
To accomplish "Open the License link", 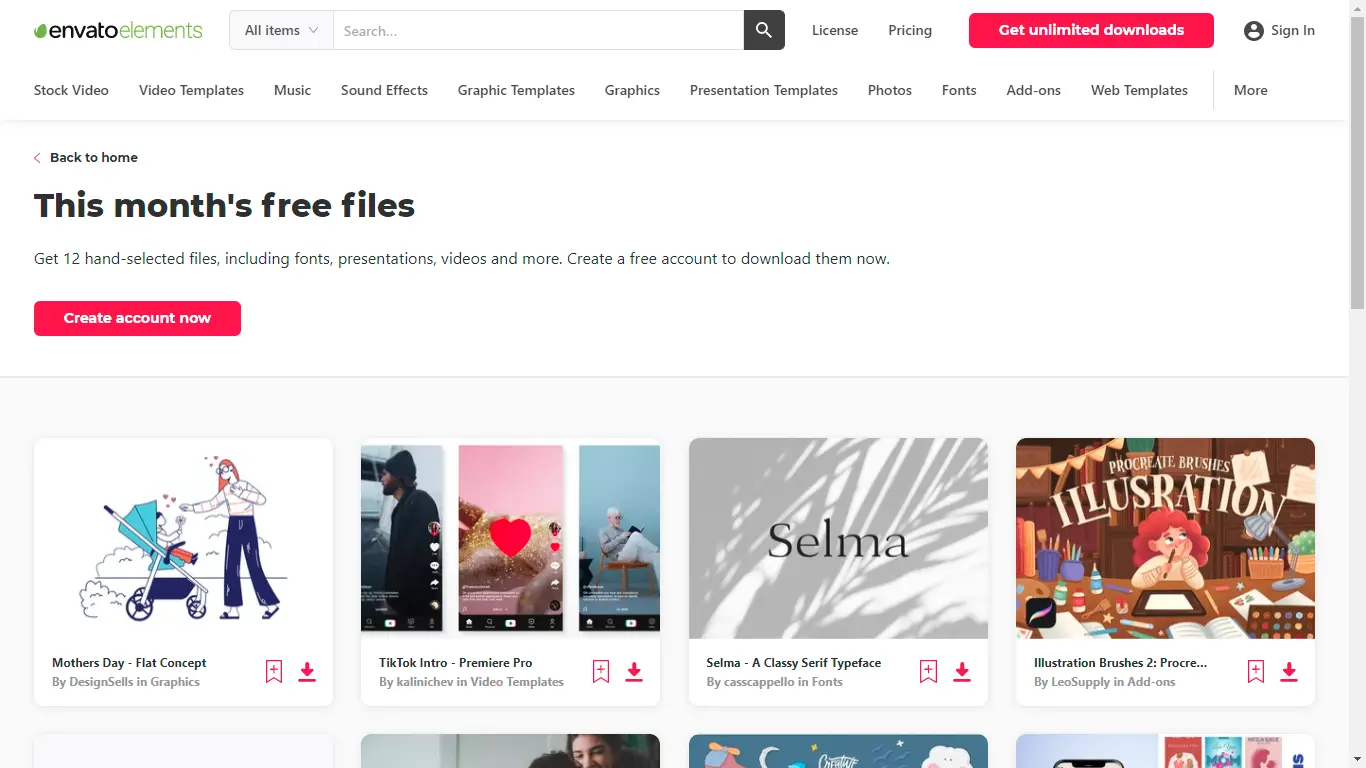I will pyautogui.click(x=835, y=30).
